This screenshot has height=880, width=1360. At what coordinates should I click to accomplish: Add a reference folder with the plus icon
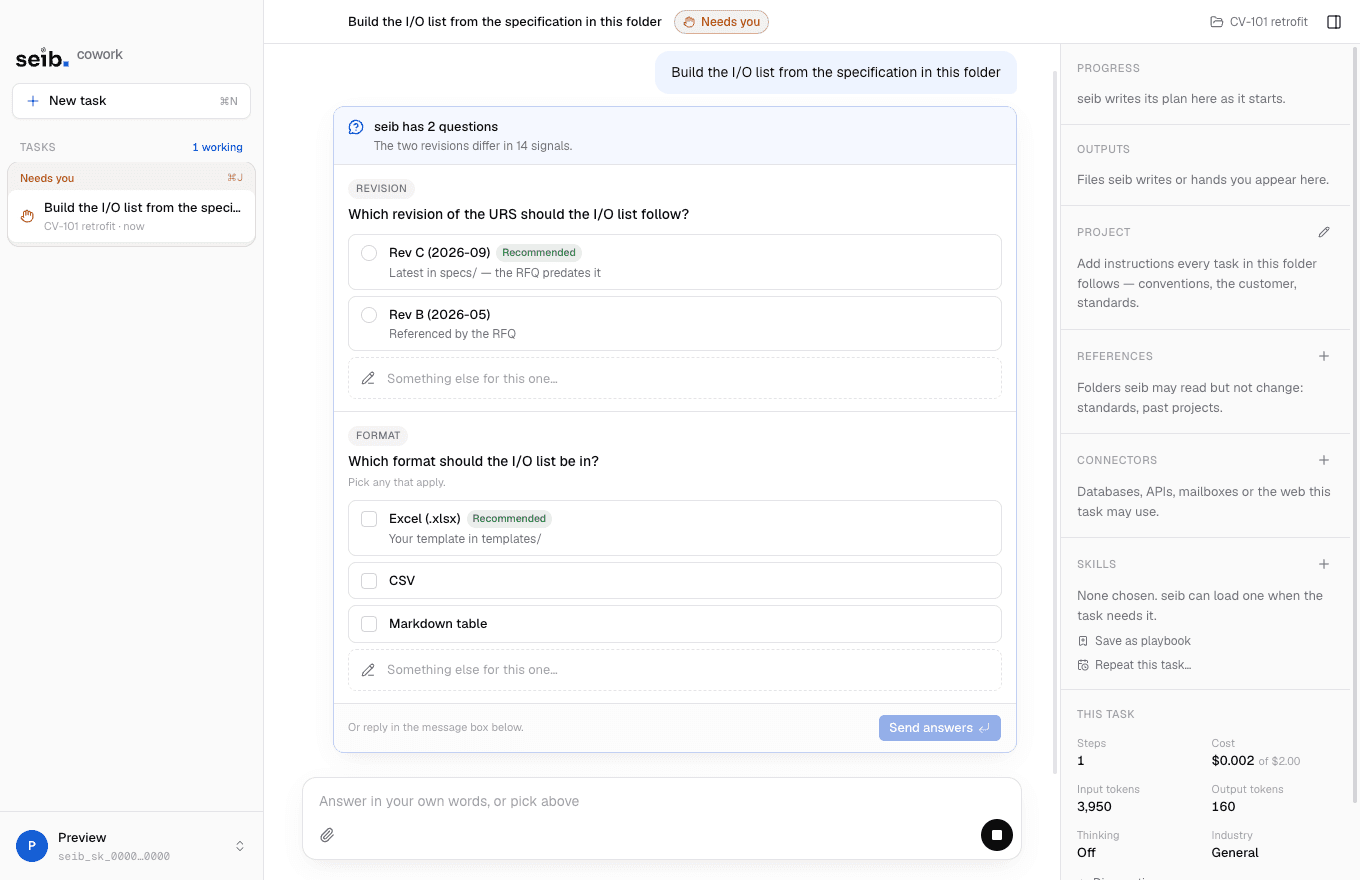[x=1324, y=356]
